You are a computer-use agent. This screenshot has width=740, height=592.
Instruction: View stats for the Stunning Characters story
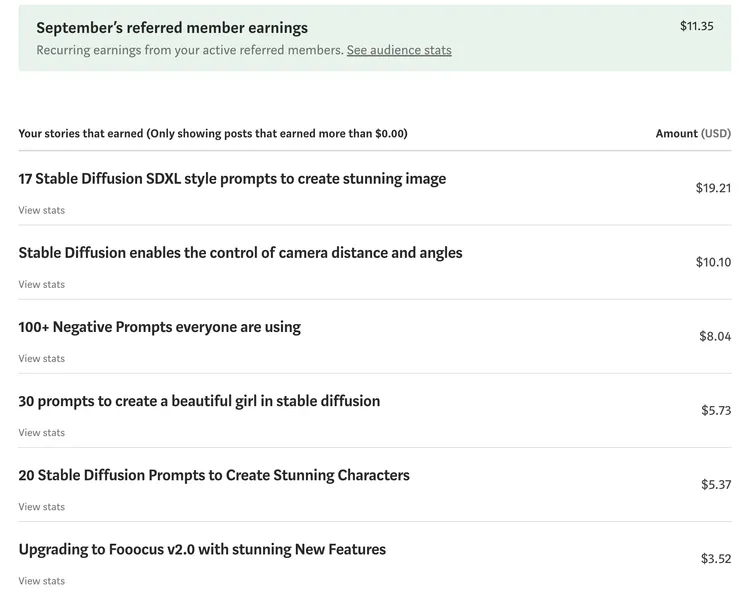click(41, 506)
